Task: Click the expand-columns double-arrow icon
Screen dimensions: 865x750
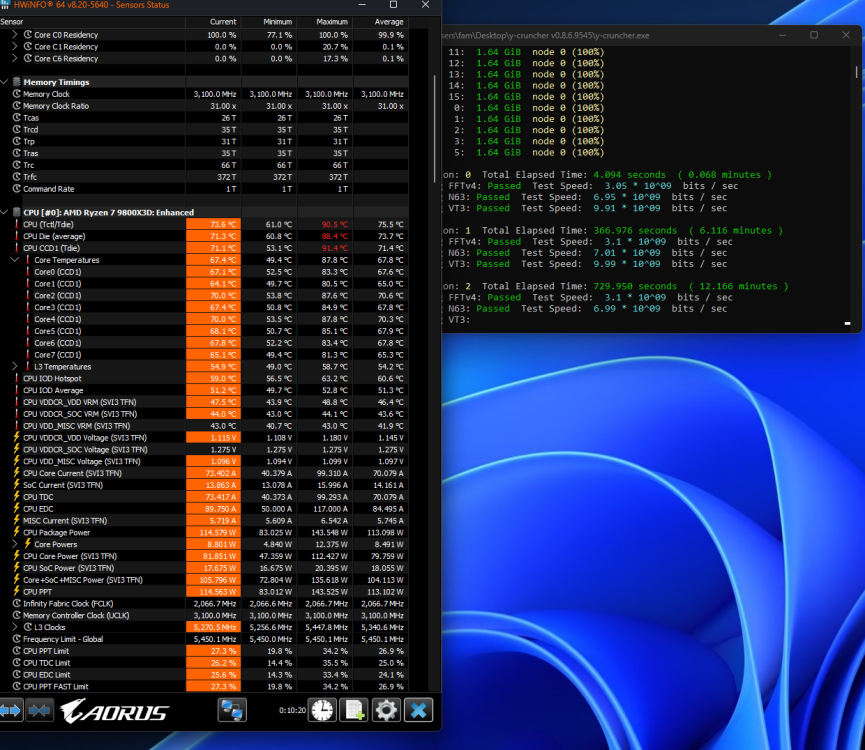Action: coord(12,710)
